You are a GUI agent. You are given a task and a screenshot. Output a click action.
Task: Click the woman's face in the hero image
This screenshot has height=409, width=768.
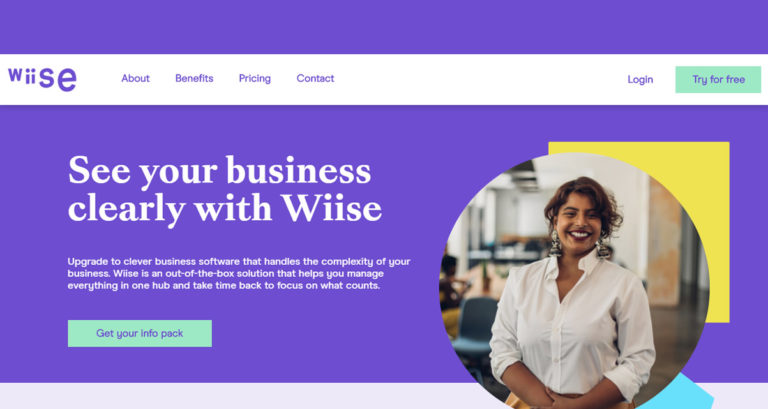pyautogui.click(x=579, y=222)
